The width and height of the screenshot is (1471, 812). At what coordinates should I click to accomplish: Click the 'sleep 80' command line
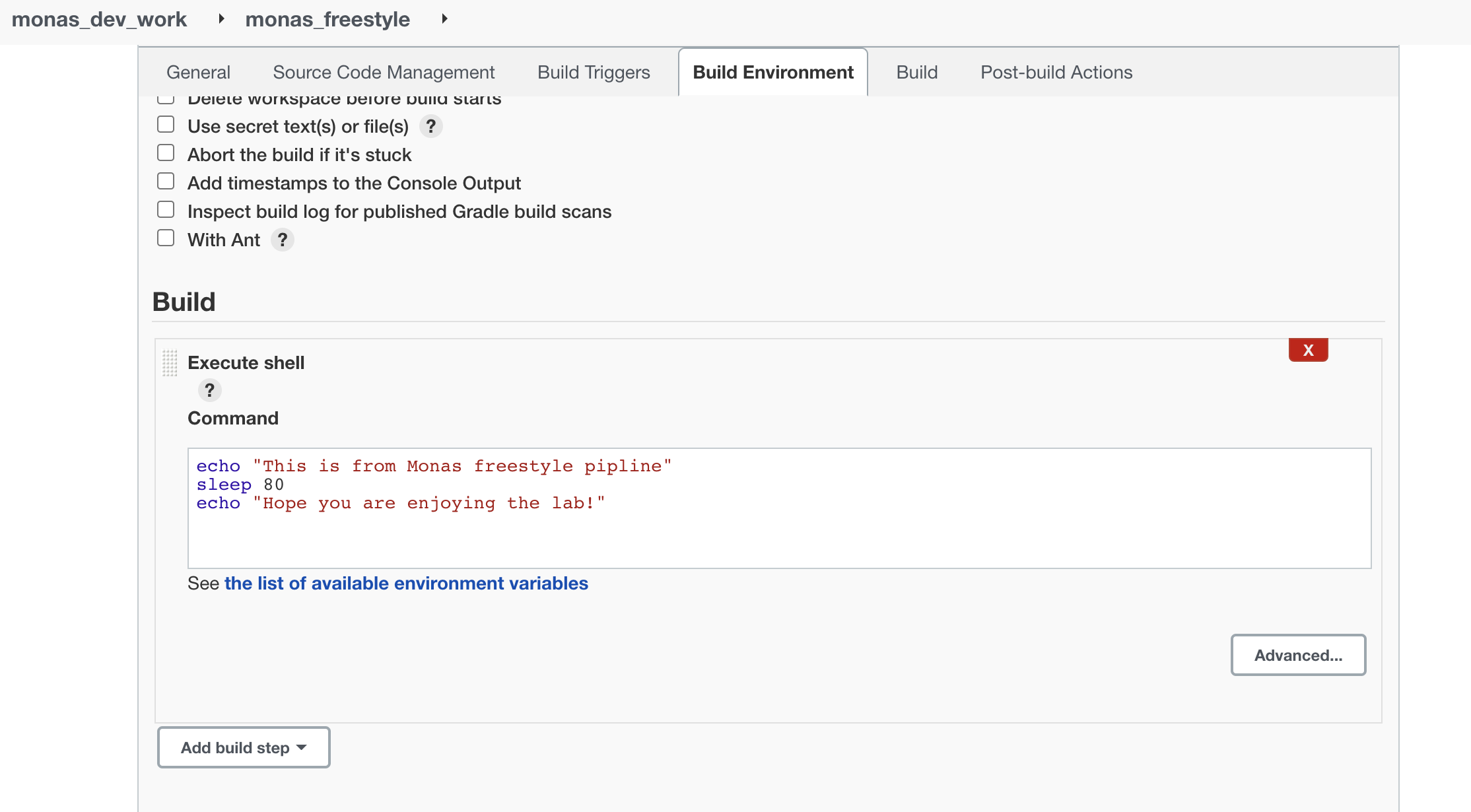[x=240, y=485]
